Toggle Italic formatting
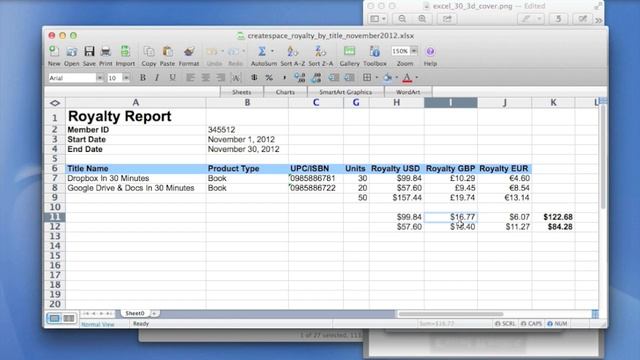The height and width of the screenshot is (360, 640). [157, 78]
